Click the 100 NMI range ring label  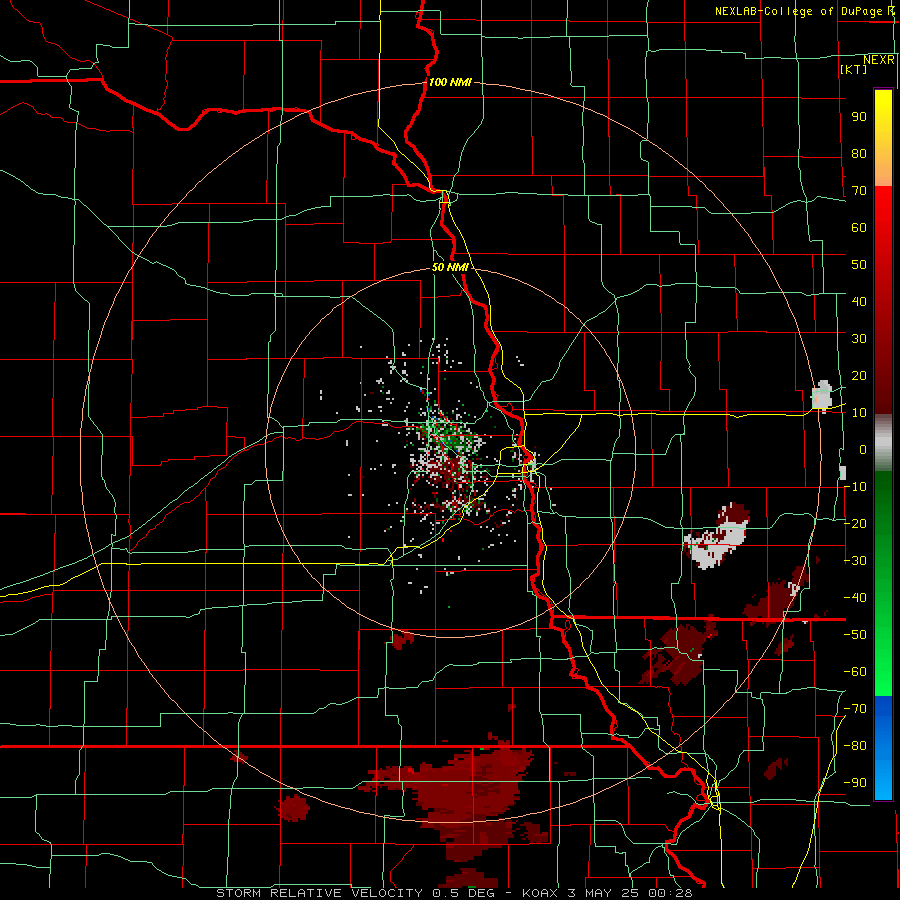pos(450,82)
